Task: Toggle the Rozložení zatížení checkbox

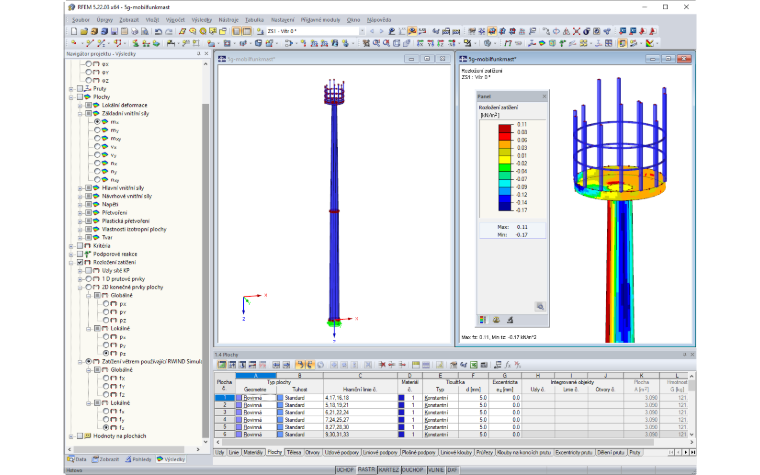Action: click(x=80, y=262)
